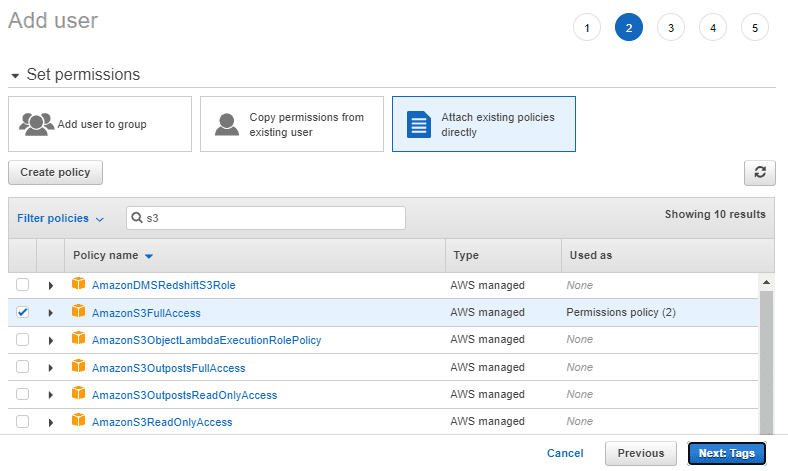The height and width of the screenshot is (471, 788).
Task: Expand the AmazonS3OutpostsFullAccess row details
Action: [x=51, y=367]
